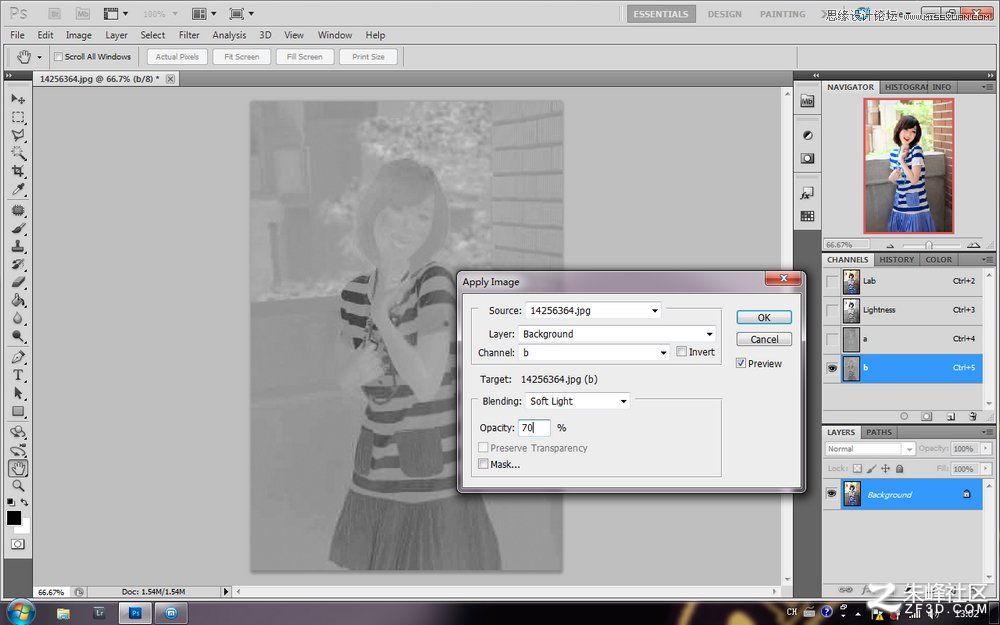
Task: Select the Pen tool
Action: point(18,357)
